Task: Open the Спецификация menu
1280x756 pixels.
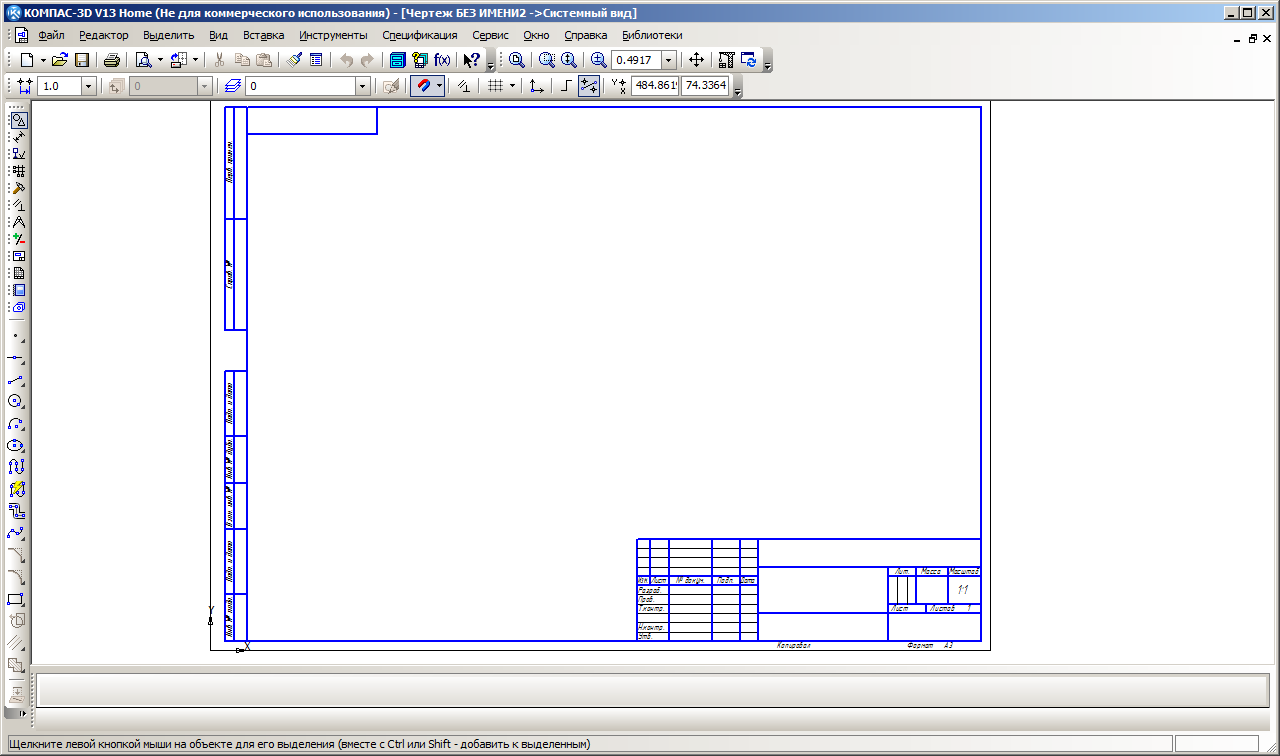Action: (x=419, y=35)
